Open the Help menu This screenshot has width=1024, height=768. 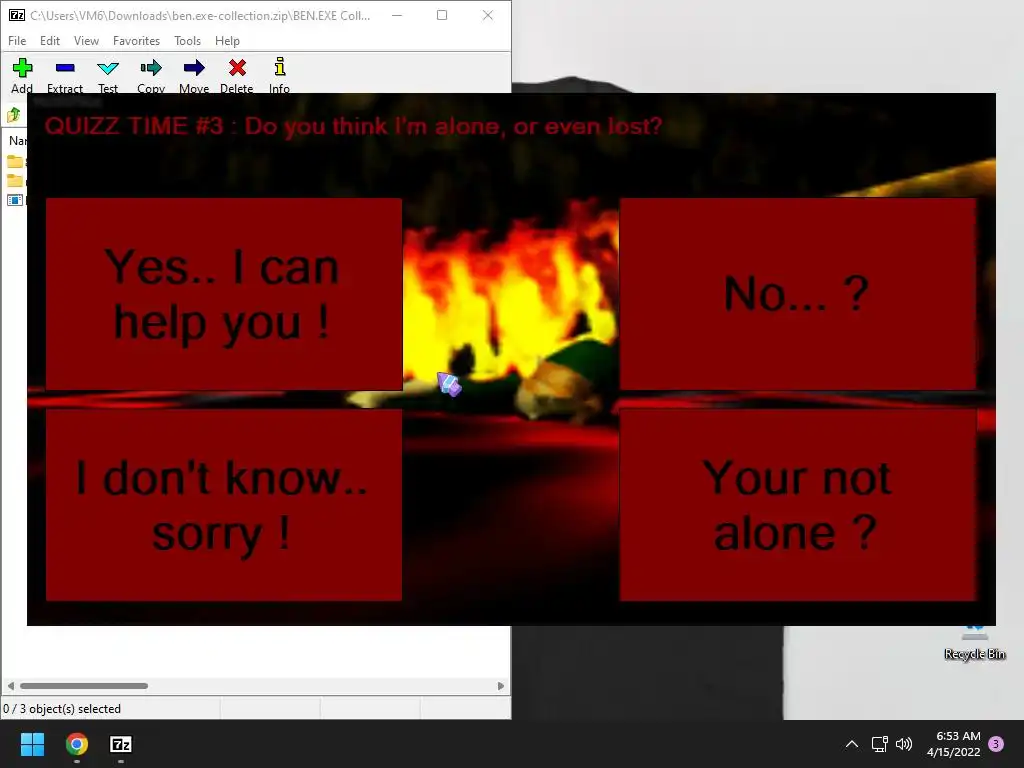[x=227, y=40]
